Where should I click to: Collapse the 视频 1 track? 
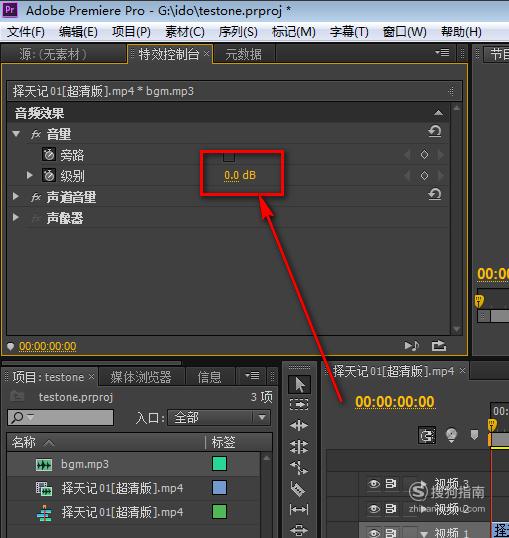pos(424,534)
